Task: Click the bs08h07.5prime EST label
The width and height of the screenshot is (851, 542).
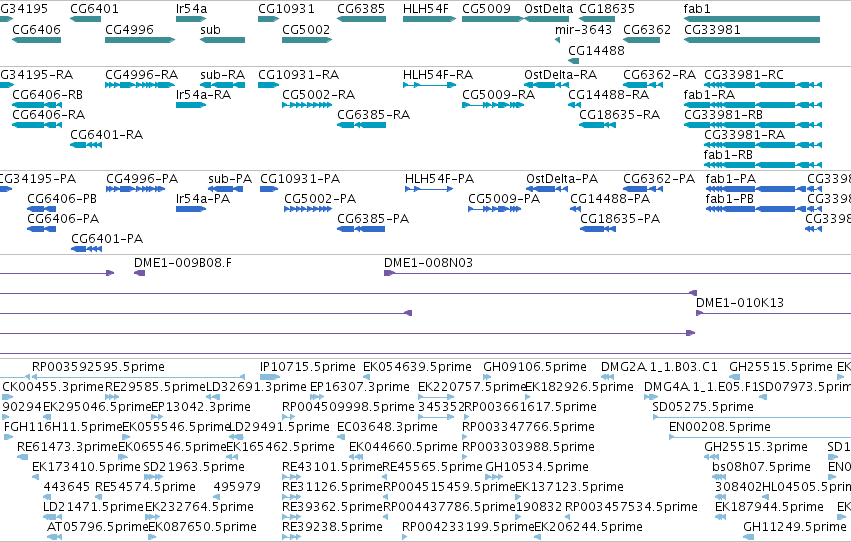Action: click(x=761, y=468)
